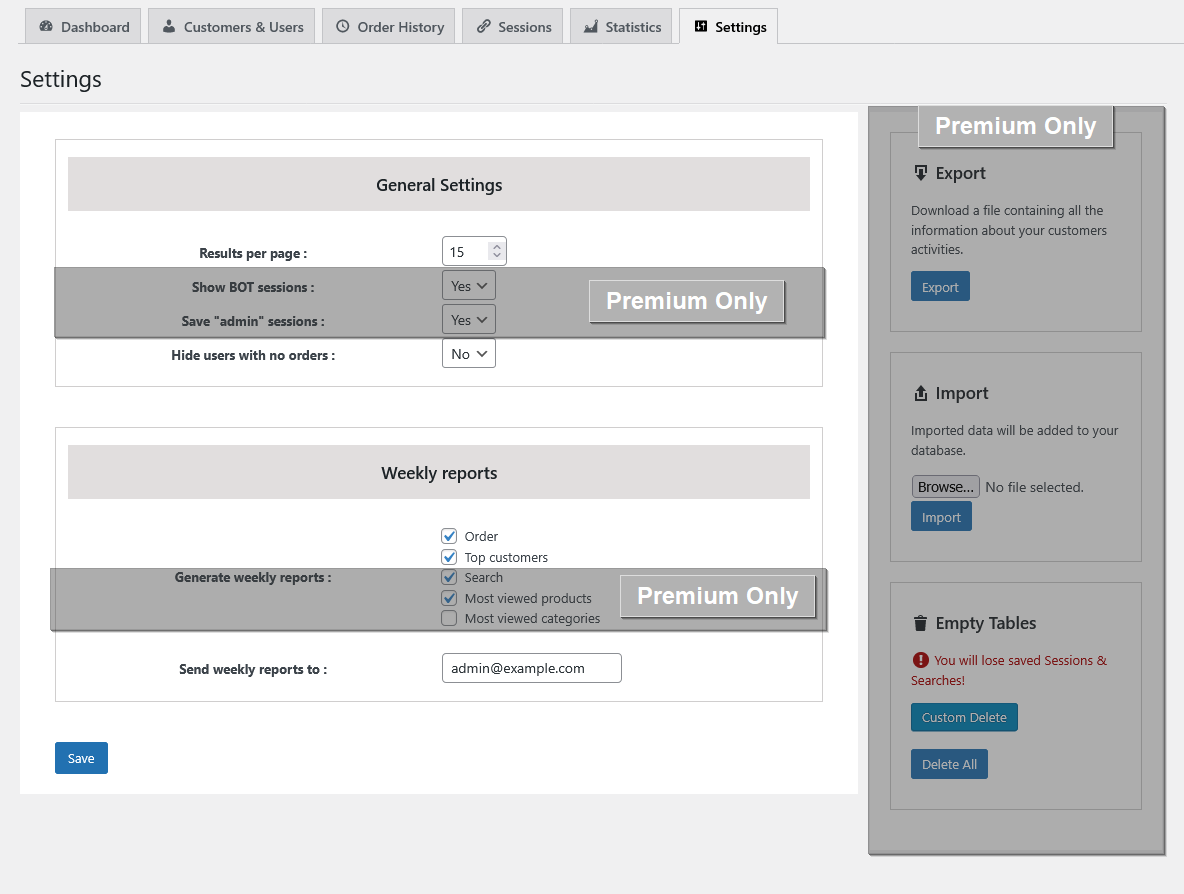Click the Empty Tables trash icon

pyautogui.click(x=920, y=623)
